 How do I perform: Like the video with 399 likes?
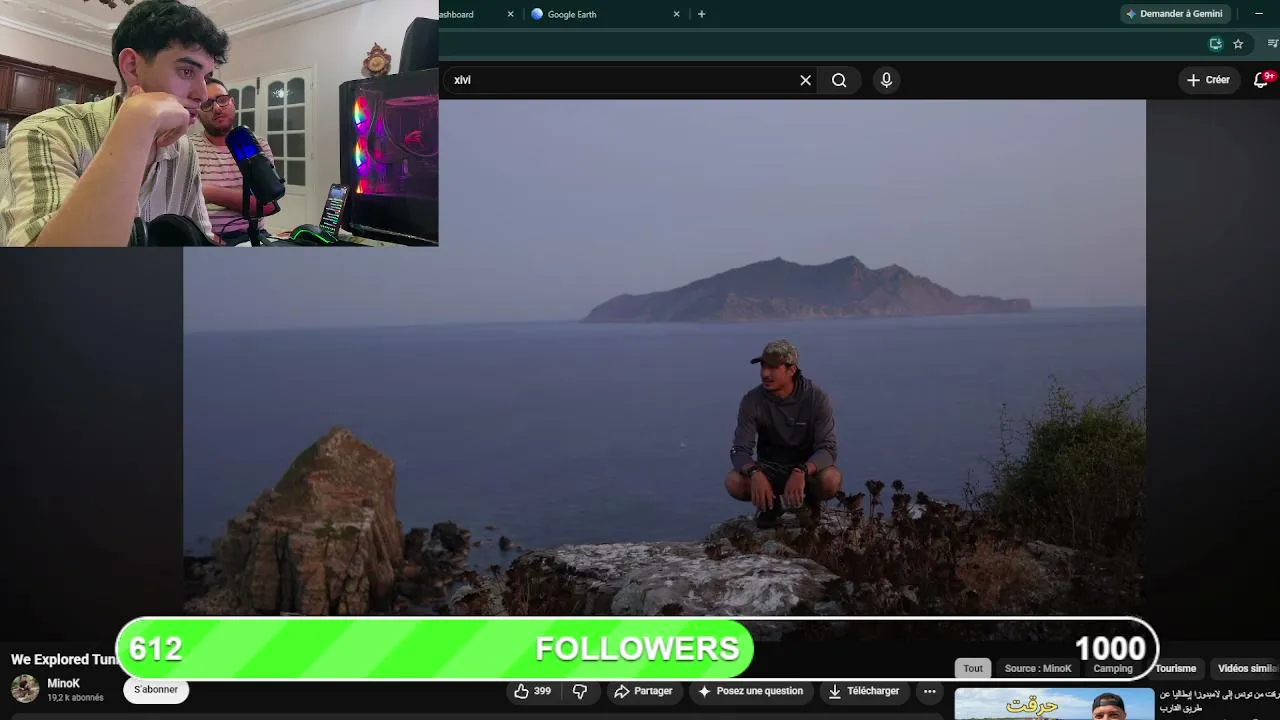pos(533,691)
